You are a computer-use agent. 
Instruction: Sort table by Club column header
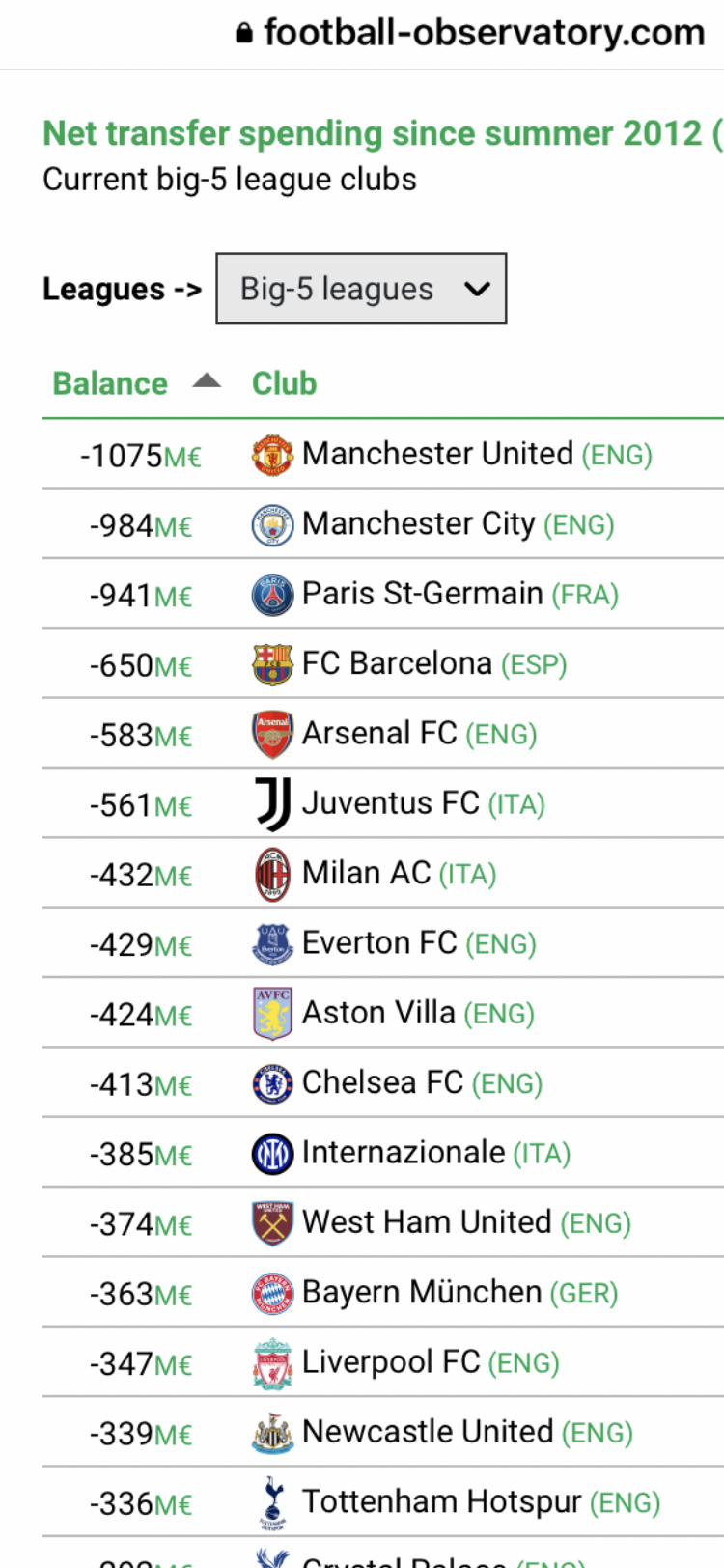(284, 383)
